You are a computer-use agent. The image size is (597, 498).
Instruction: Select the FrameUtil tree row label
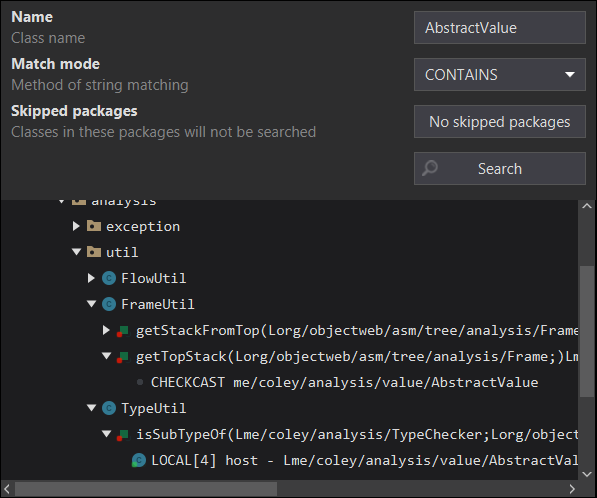click(x=158, y=304)
